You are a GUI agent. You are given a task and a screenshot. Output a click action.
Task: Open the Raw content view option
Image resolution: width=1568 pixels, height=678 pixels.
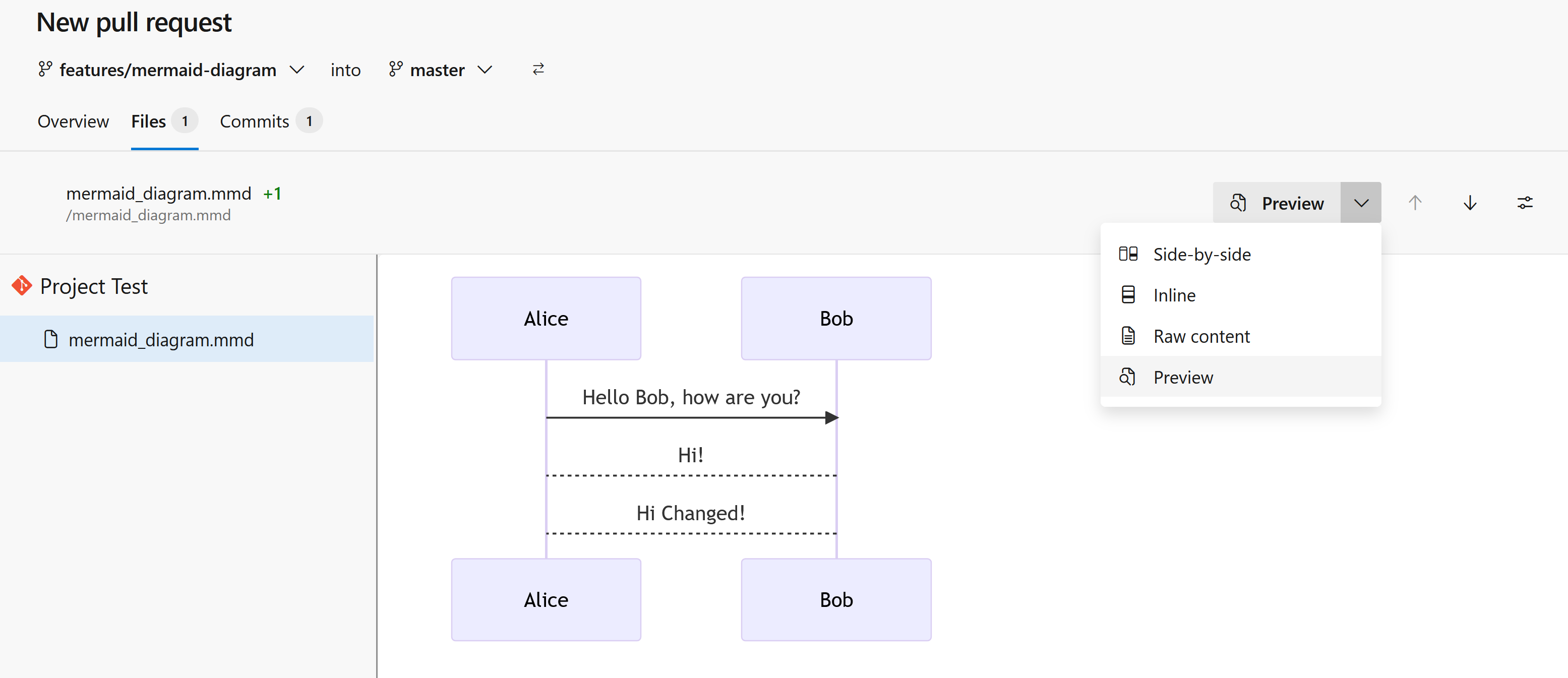coord(1202,335)
